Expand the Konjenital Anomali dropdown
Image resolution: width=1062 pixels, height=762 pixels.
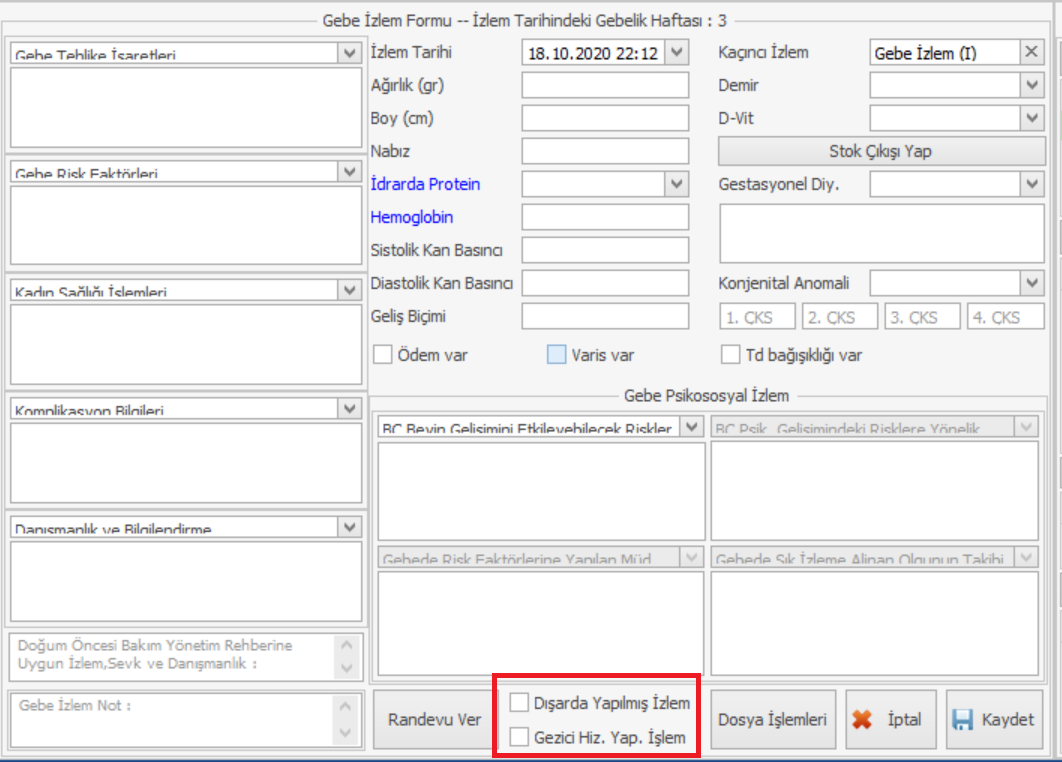click(x=1032, y=283)
